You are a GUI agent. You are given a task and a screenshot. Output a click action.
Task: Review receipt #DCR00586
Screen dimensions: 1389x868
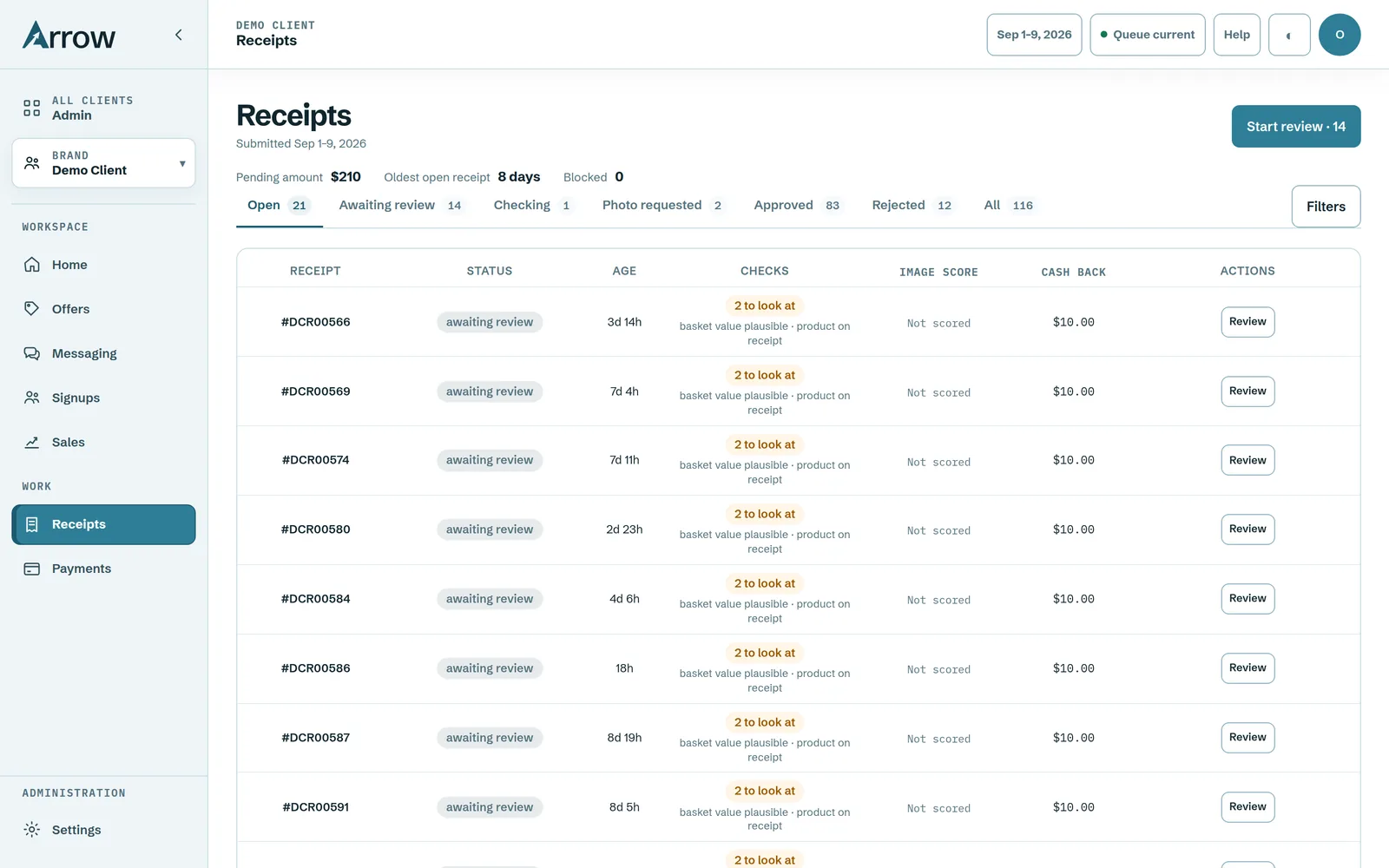point(1247,668)
